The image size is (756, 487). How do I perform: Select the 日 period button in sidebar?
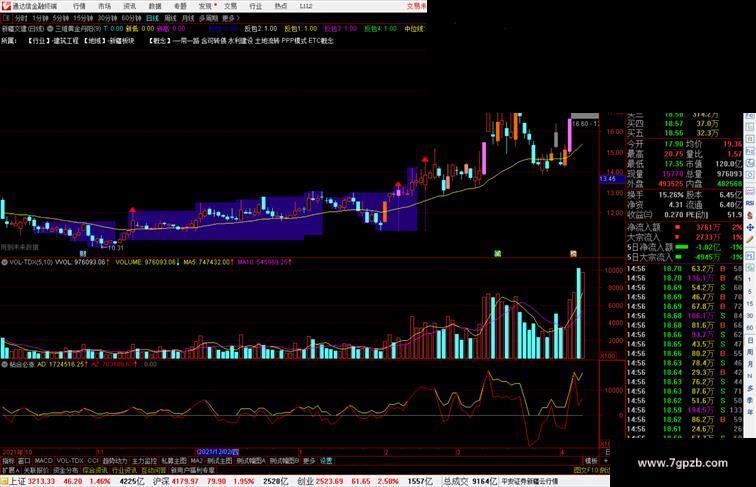tap(750, 340)
